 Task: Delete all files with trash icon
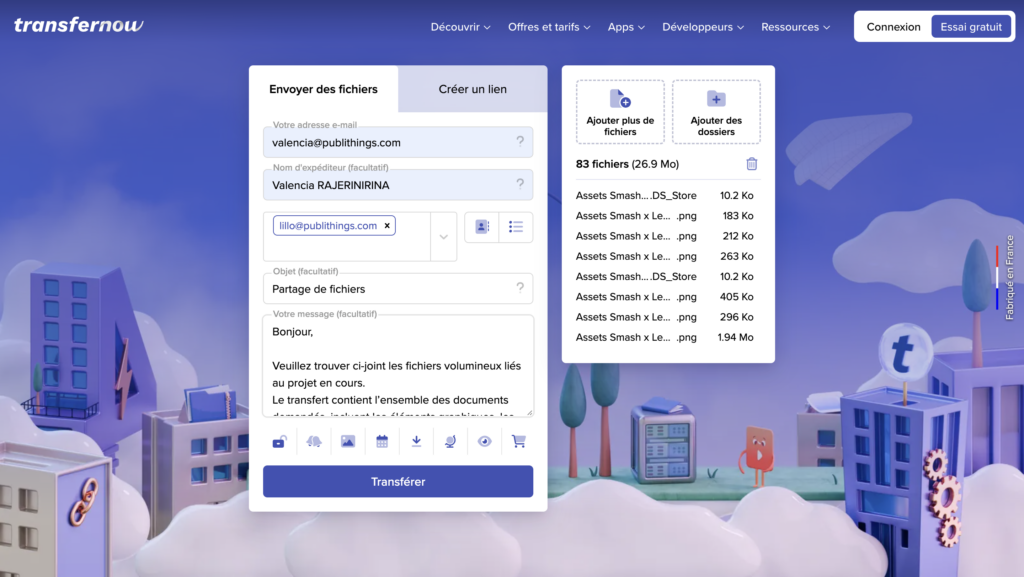(x=752, y=164)
